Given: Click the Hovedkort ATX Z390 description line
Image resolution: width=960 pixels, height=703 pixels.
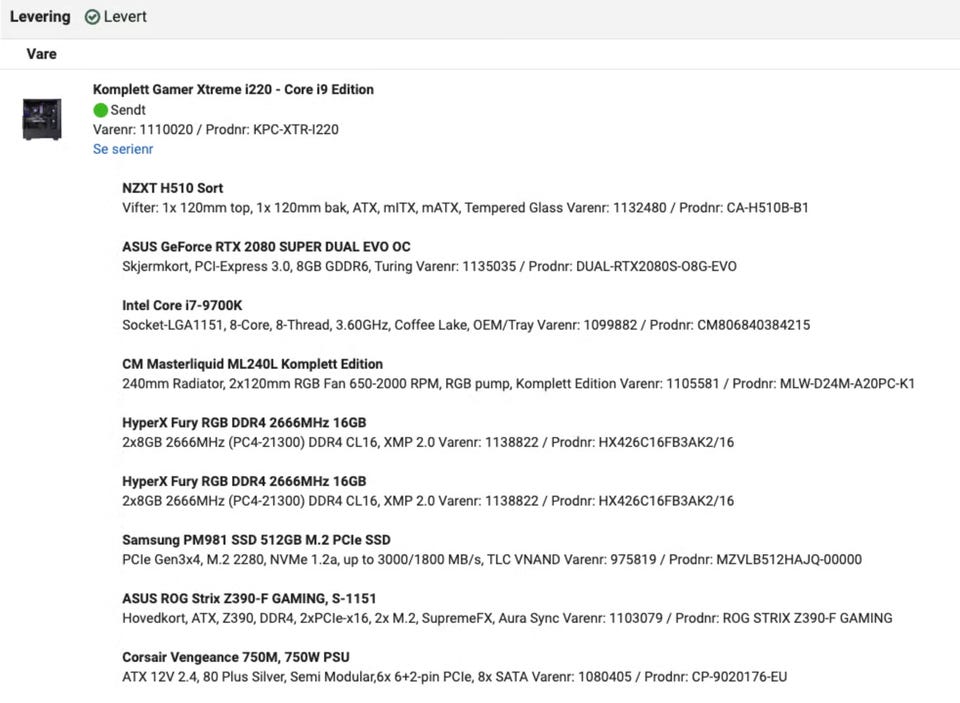Looking at the screenshot, I should tap(508, 618).
